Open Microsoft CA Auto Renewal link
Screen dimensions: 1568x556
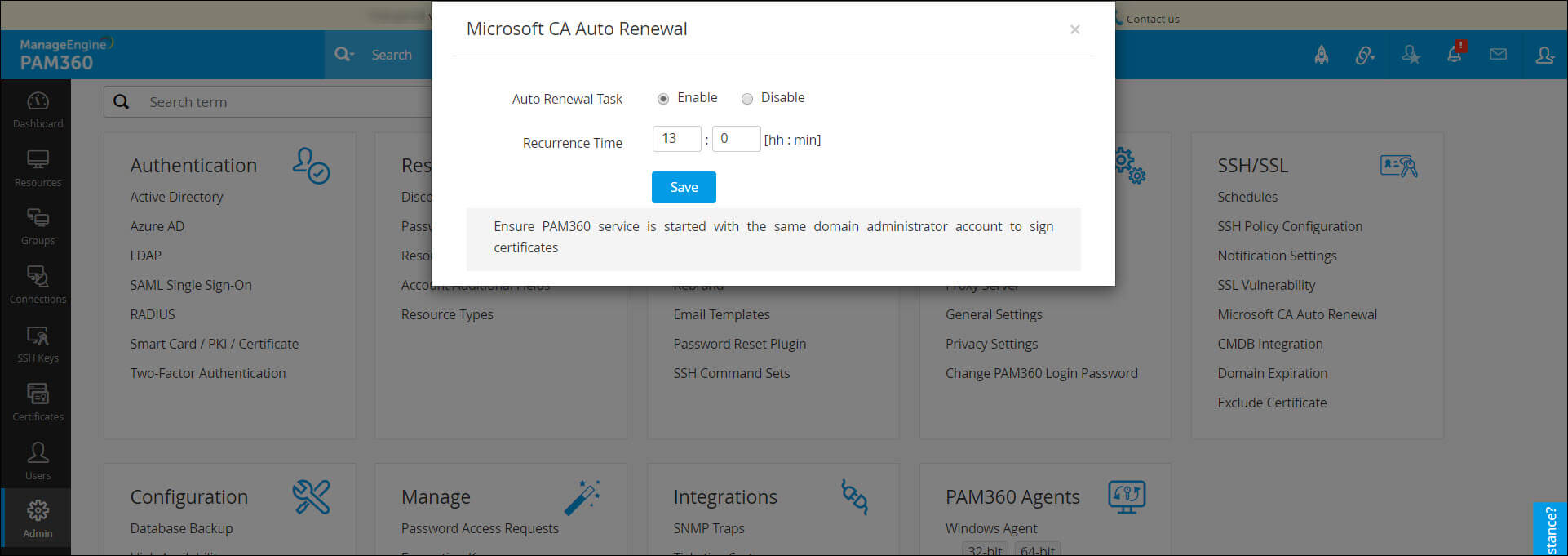[x=1297, y=314]
